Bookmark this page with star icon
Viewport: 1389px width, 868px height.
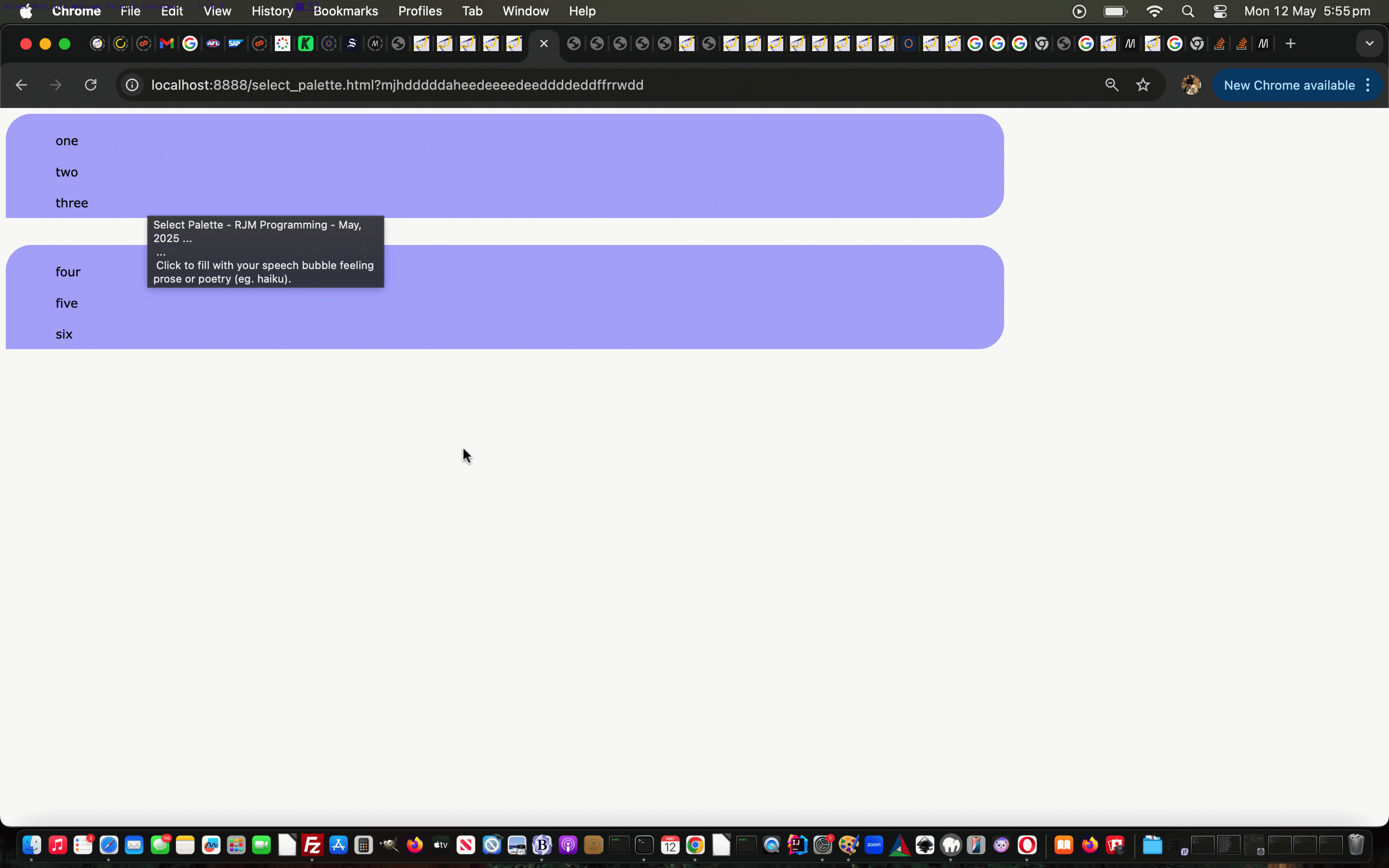[x=1143, y=85]
